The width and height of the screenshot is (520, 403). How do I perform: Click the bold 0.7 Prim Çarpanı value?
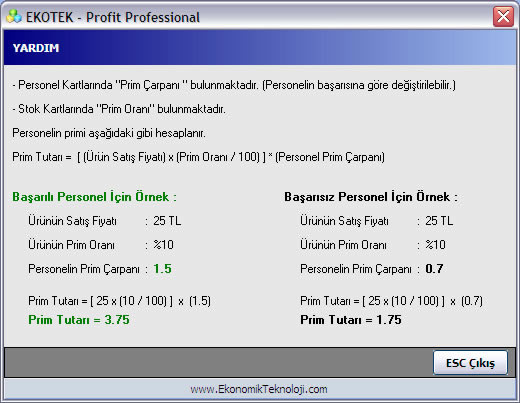pos(434,269)
